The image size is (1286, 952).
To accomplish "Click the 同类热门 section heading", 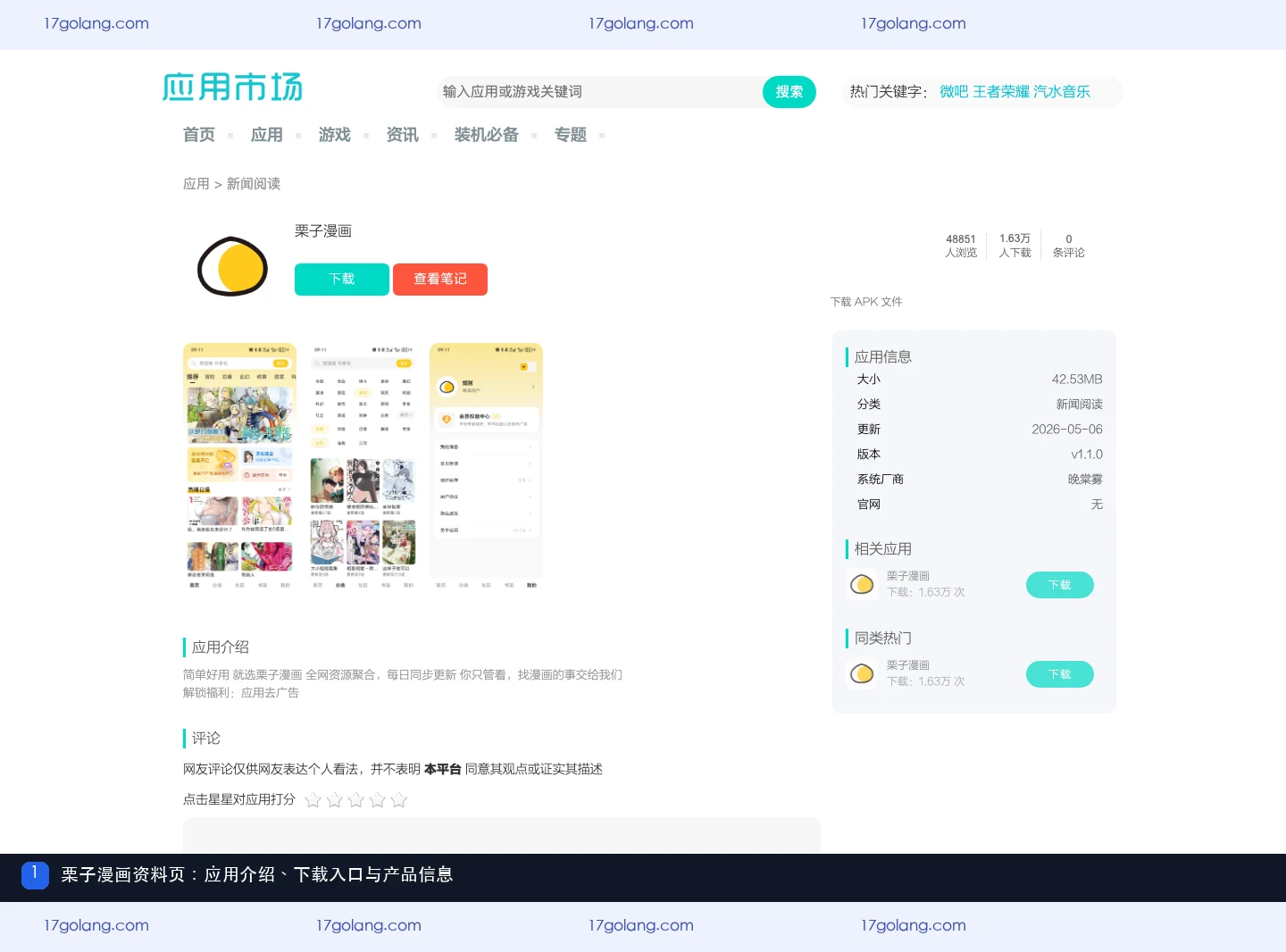I will point(883,639).
